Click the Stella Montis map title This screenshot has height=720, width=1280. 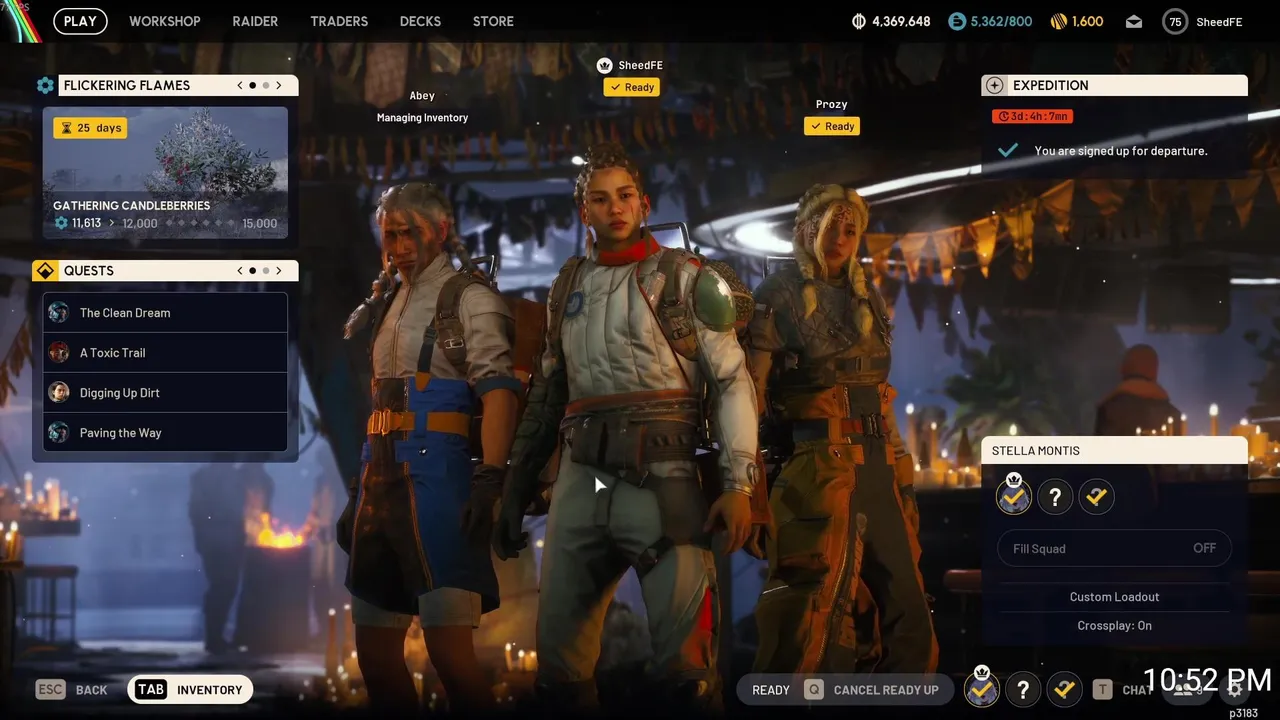point(1035,451)
